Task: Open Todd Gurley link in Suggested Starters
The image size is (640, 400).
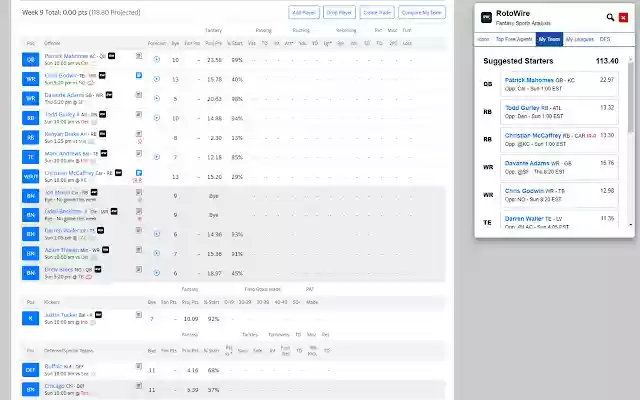Action: pos(522,108)
